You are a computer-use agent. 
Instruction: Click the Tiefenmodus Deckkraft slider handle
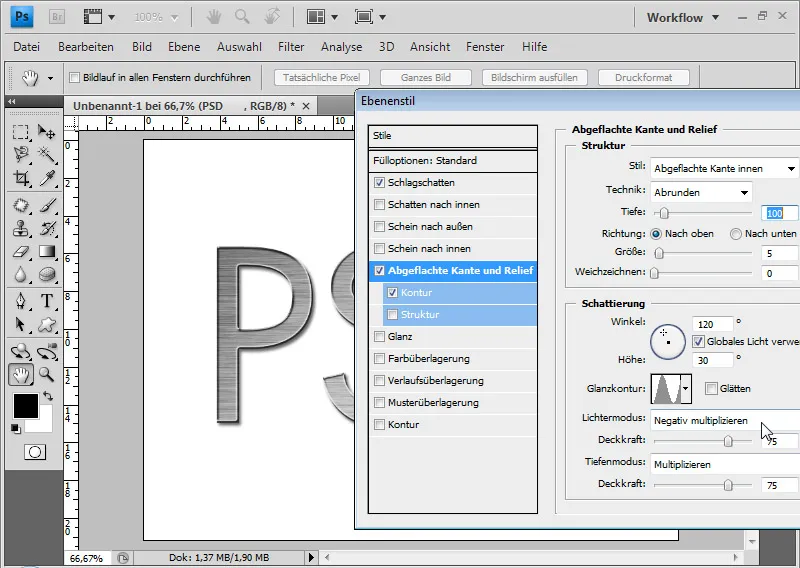pyautogui.click(x=728, y=485)
